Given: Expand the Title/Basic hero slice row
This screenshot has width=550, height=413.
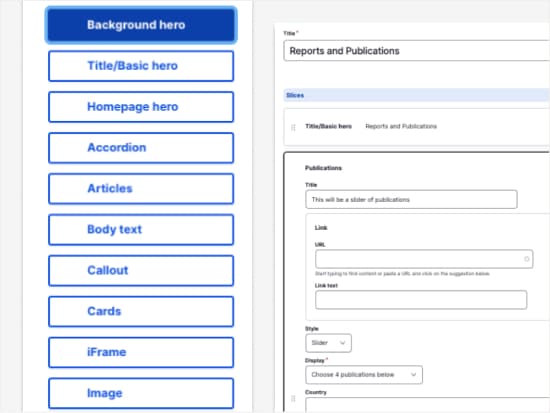Looking at the screenshot, I should (416, 127).
